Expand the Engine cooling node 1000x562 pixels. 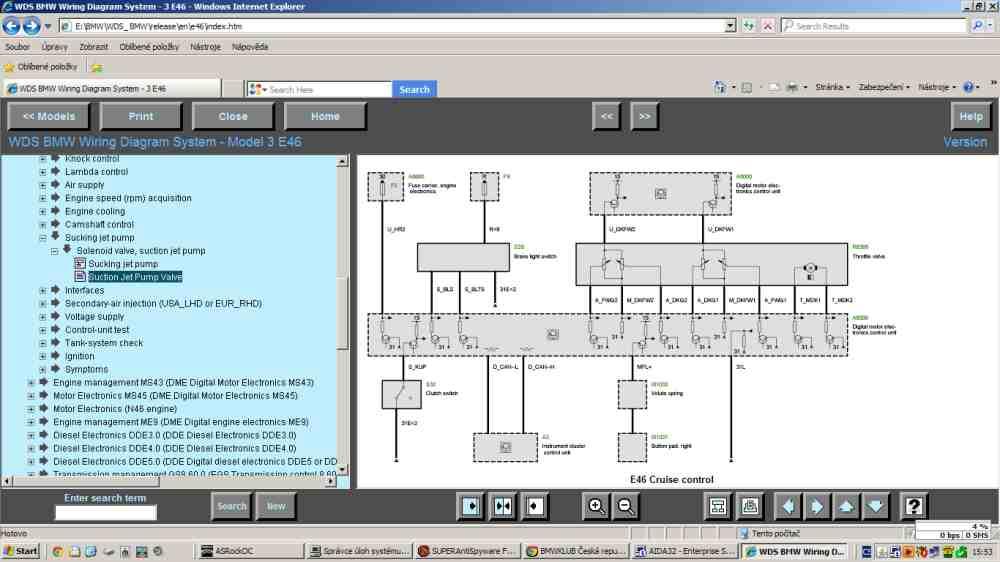point(43,212)
